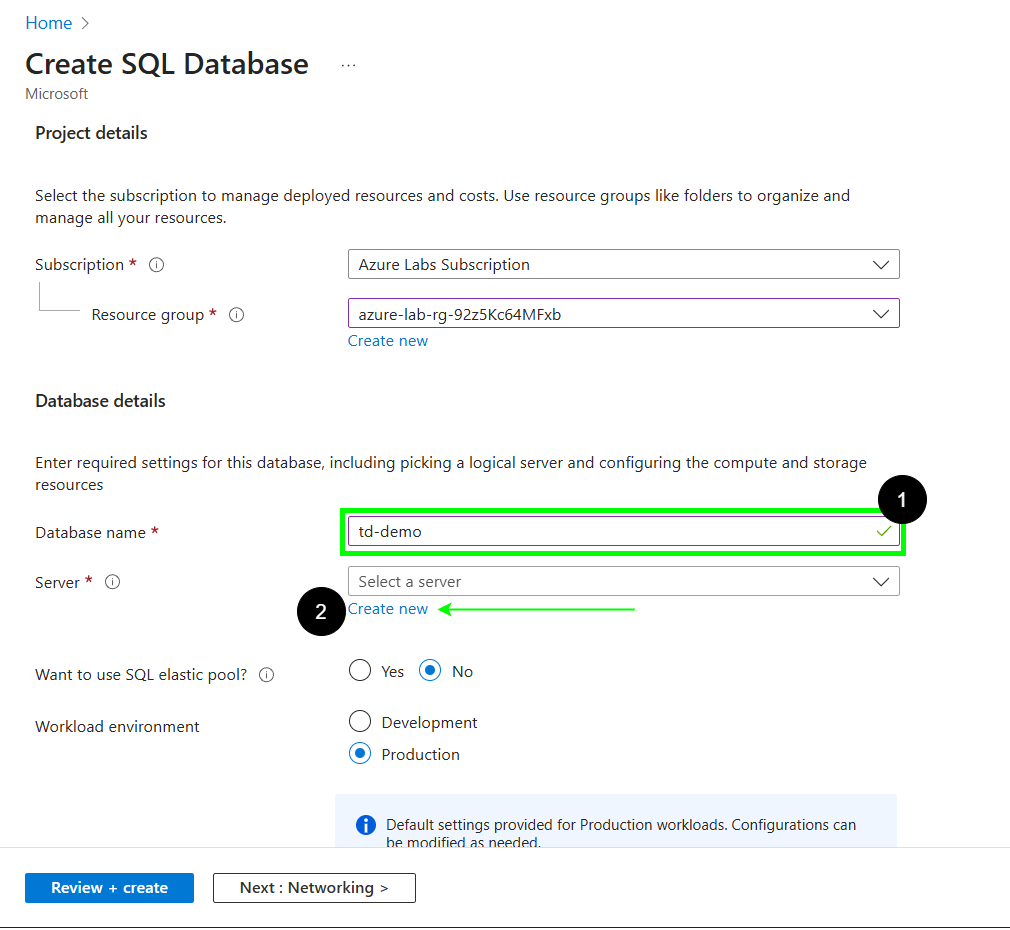Click the blue info icon in the banner

point(366,826)
